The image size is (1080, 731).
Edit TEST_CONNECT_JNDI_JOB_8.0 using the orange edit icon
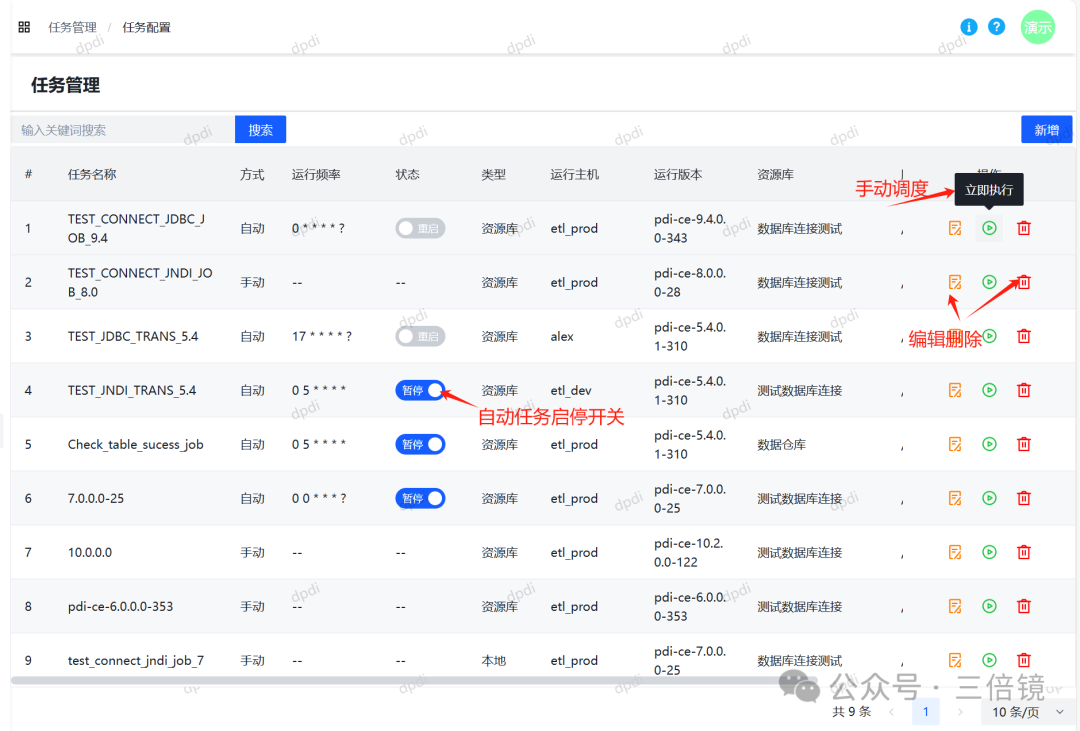coord(954,282)
